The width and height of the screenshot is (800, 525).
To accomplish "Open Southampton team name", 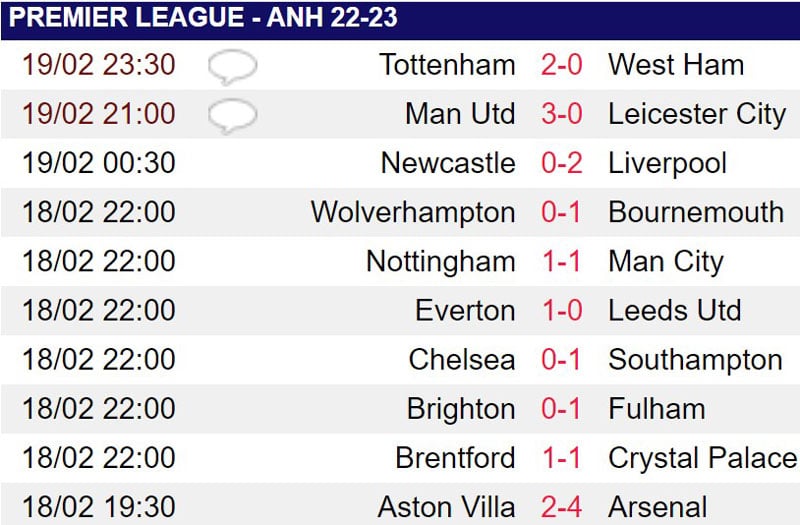I will pyautogui.click(x=695, y=361).
